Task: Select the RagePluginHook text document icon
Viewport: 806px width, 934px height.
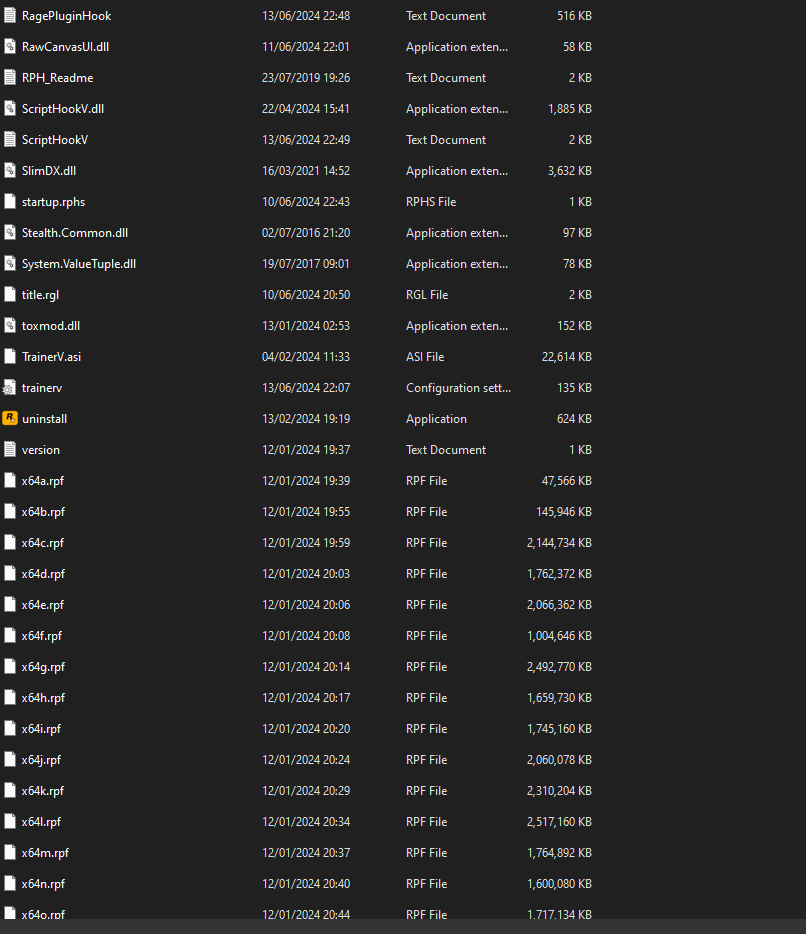Action: [x=10, y=15]
